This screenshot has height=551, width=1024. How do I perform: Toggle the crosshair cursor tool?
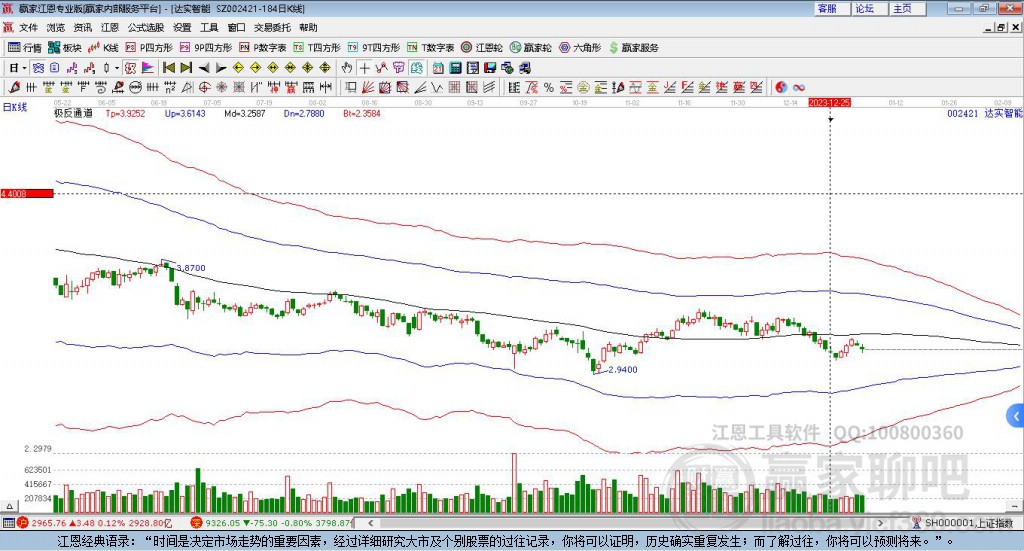(364, 68)
